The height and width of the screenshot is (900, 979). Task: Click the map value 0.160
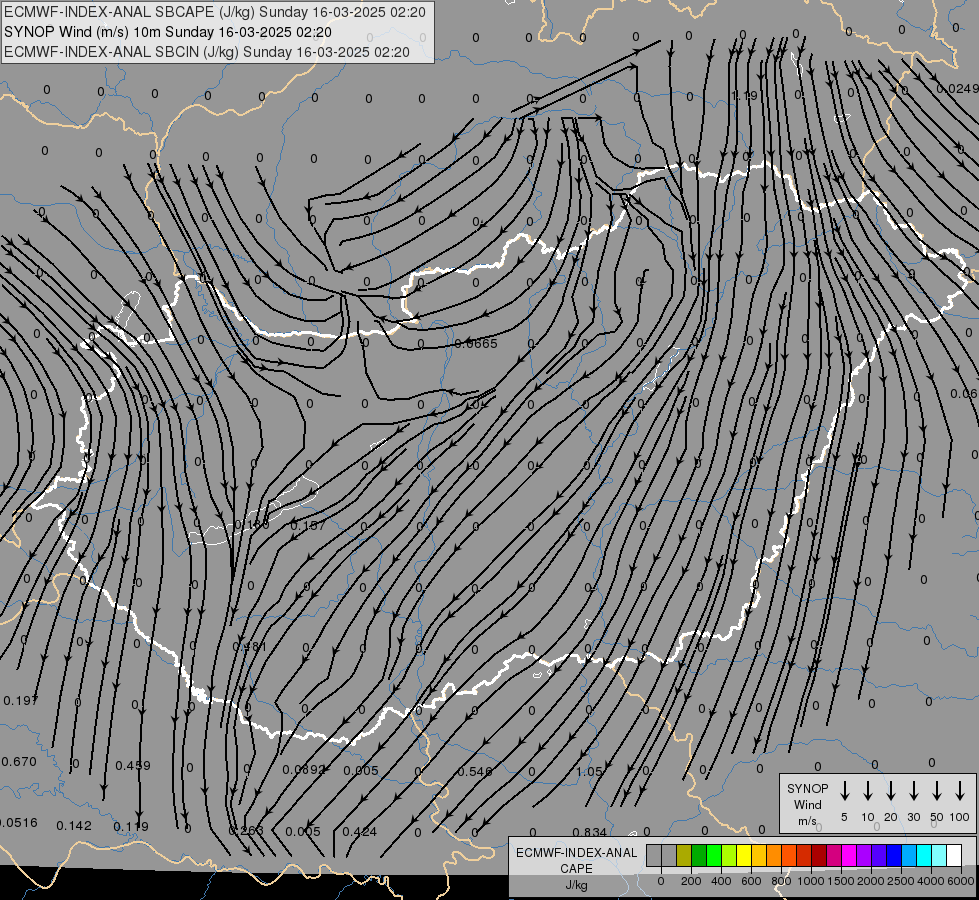pyautogui.click(x=252, y=525)
